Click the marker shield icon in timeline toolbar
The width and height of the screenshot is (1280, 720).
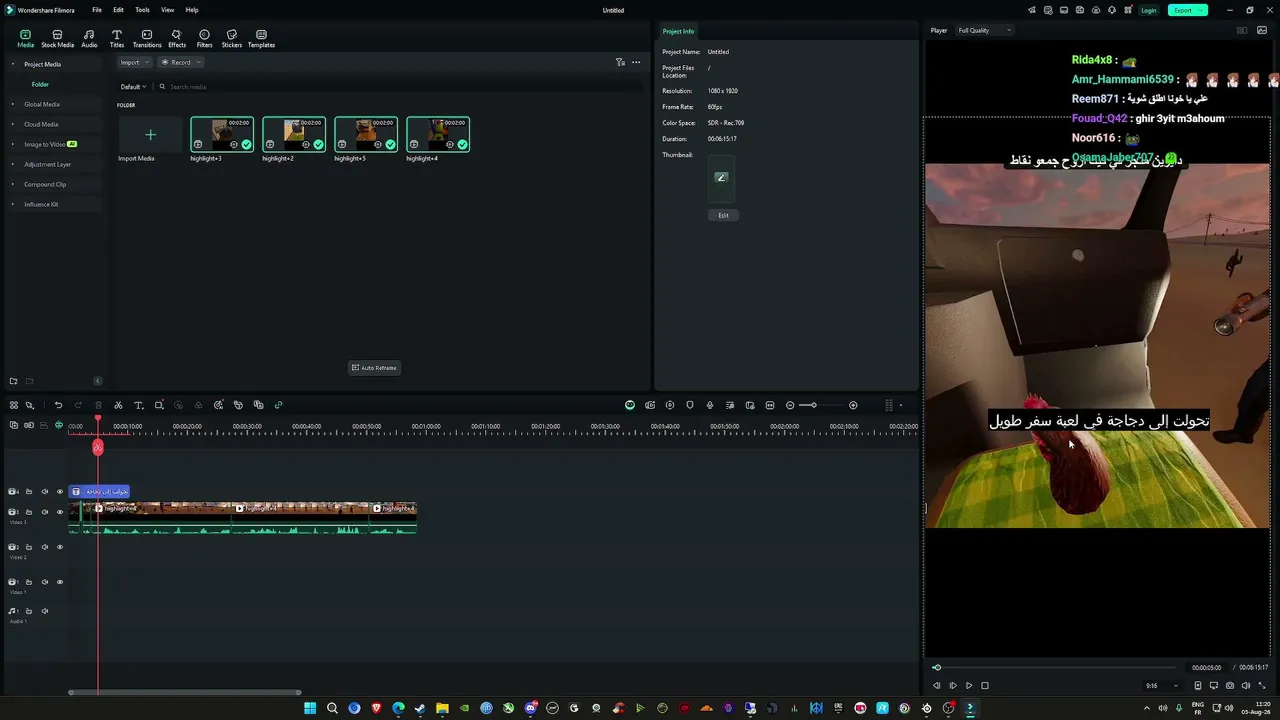coord(690,405)
